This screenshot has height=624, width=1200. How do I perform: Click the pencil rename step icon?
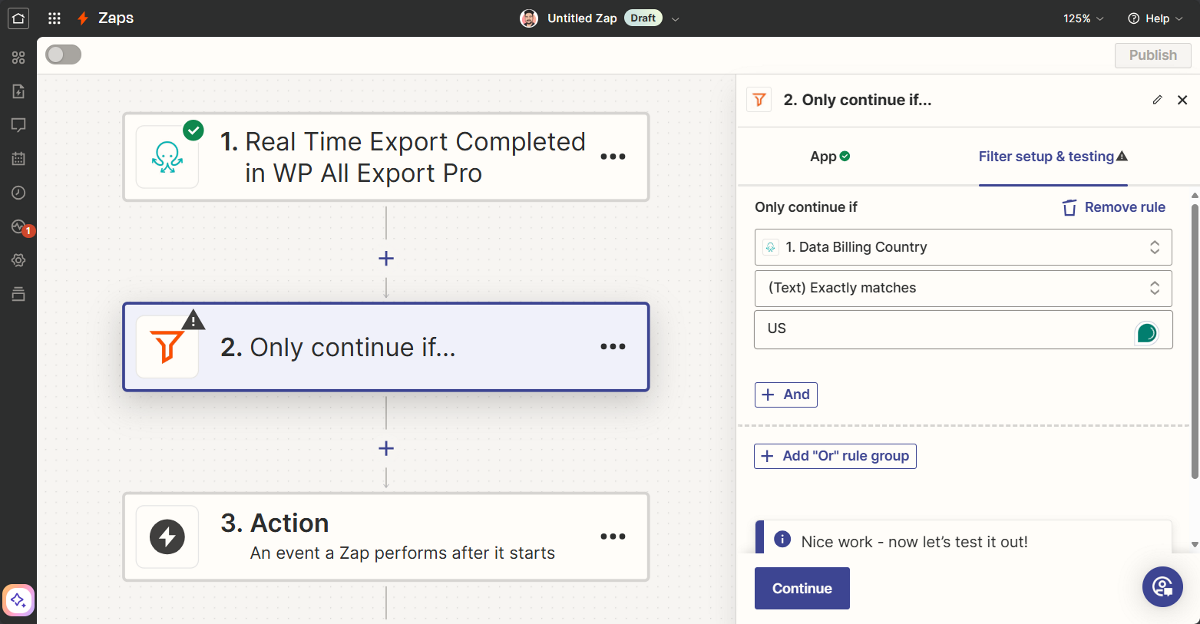(x=1157, y=100)
